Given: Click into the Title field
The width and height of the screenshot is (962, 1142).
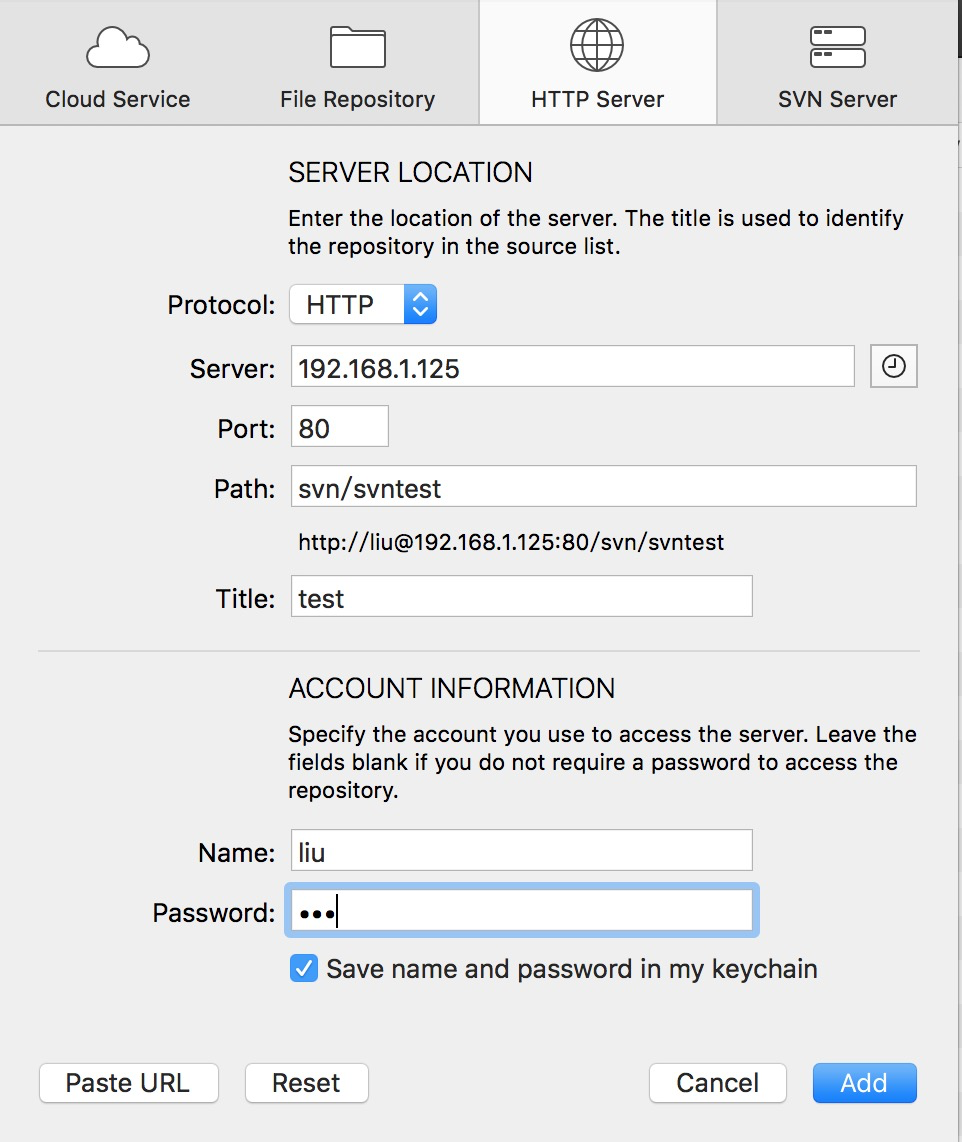Looking at the screenshot, I should (x=521, y=596).
